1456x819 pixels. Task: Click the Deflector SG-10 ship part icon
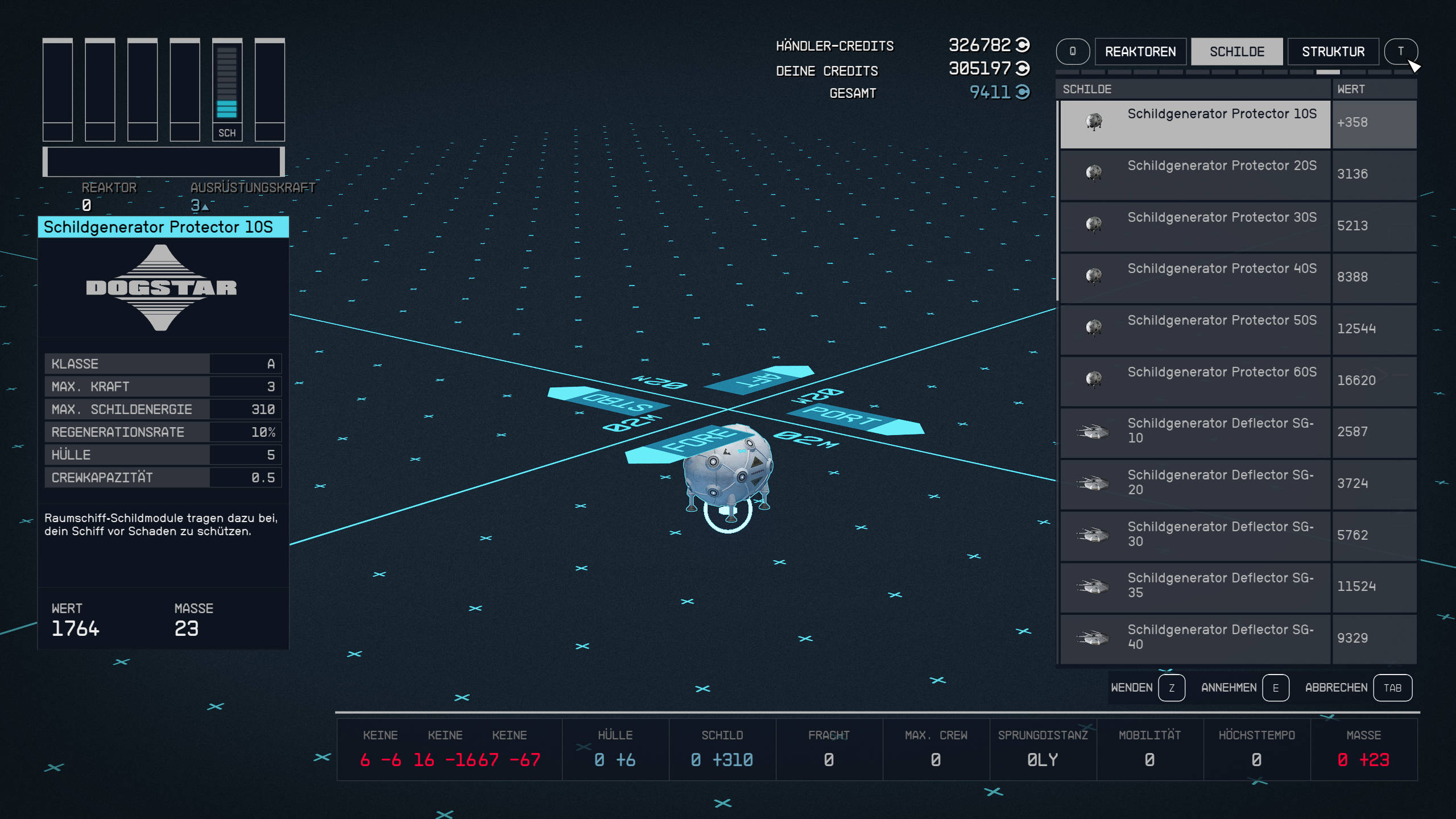[x=1092, y=432]
